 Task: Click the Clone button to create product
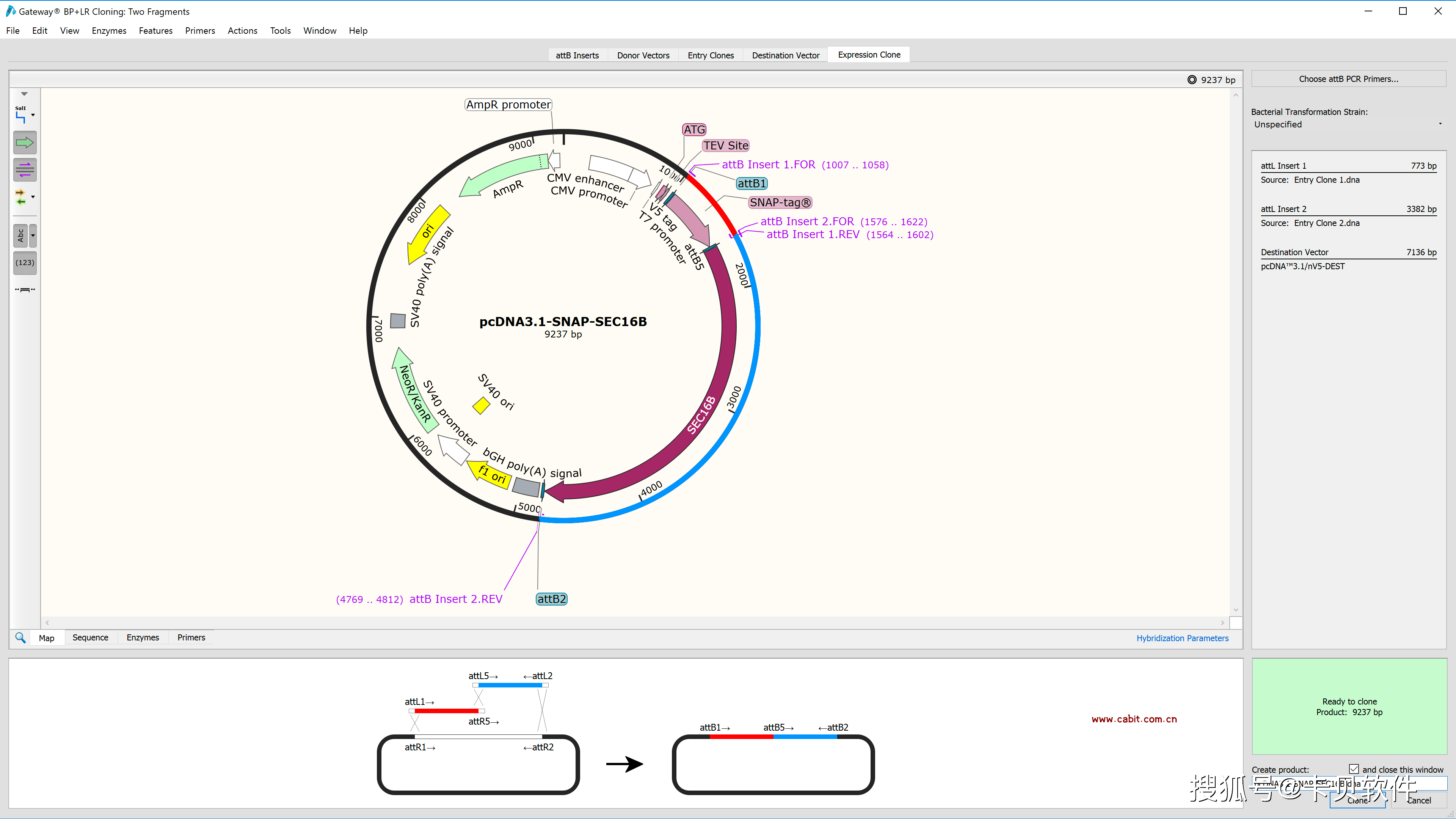pyautogui.click(x=1358, y=800)
